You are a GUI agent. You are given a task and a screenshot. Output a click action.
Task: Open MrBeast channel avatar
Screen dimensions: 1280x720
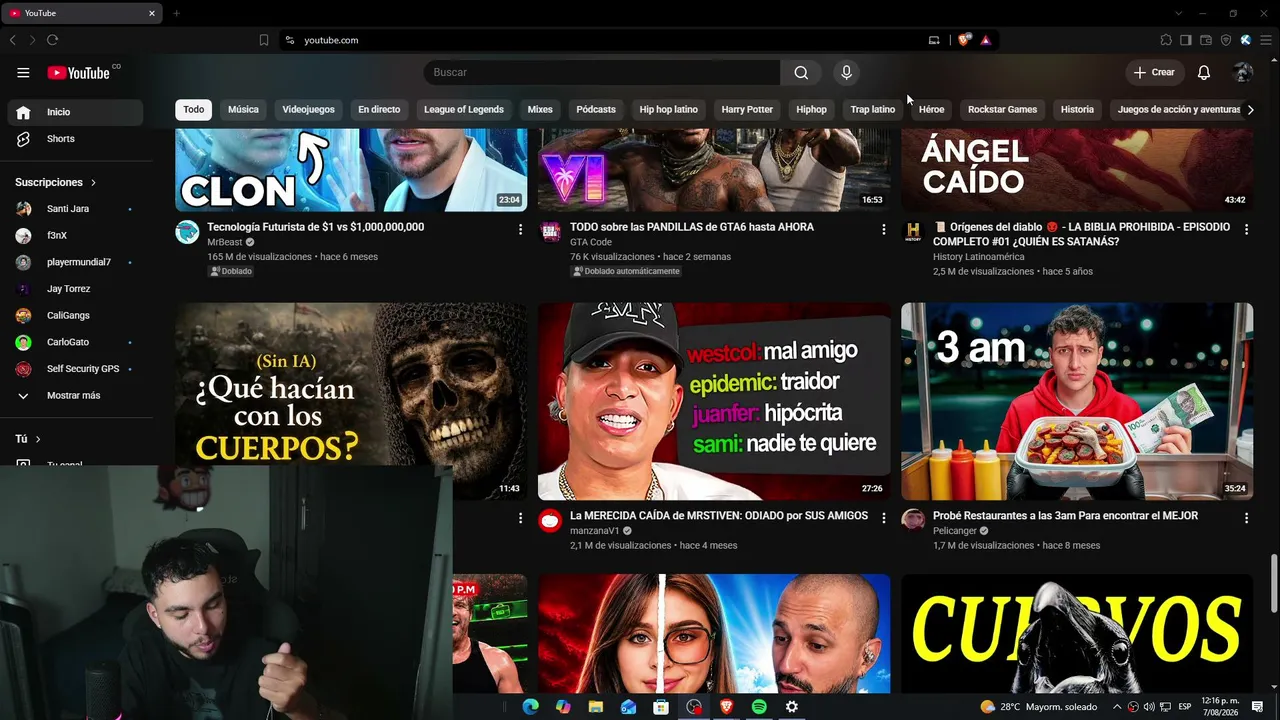(x=187, y=232)
